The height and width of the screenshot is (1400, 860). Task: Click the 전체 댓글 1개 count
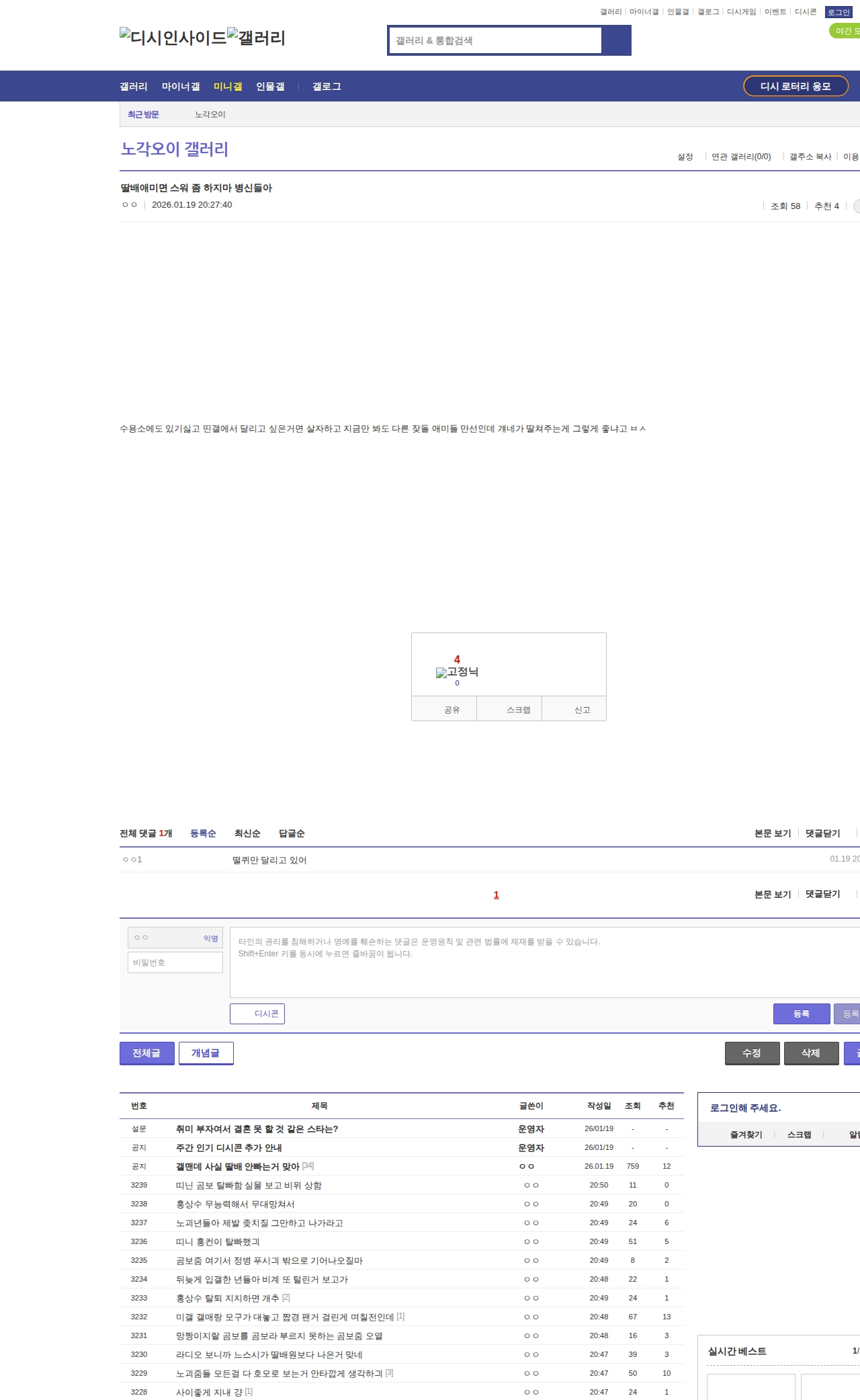tap(146, 833)
